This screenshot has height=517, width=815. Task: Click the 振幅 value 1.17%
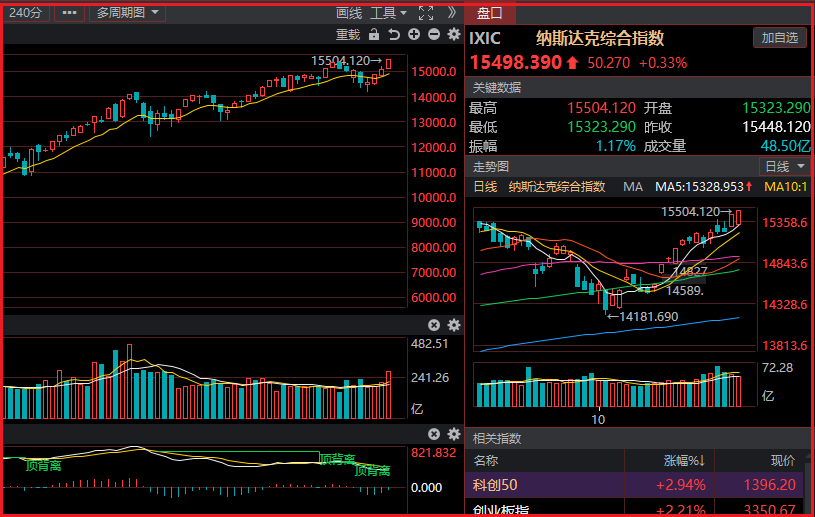pyautogui.click(x=615, y=146)
